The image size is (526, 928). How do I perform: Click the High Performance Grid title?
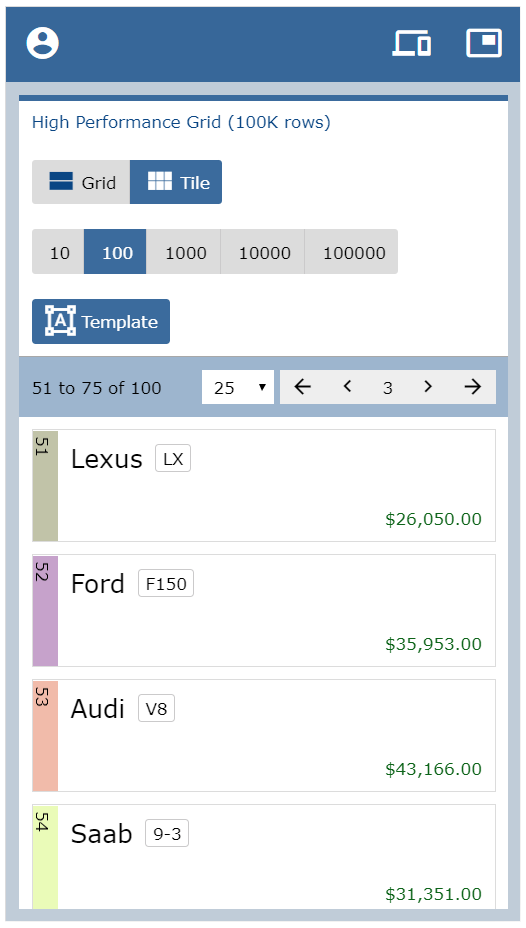coord(181,122)
